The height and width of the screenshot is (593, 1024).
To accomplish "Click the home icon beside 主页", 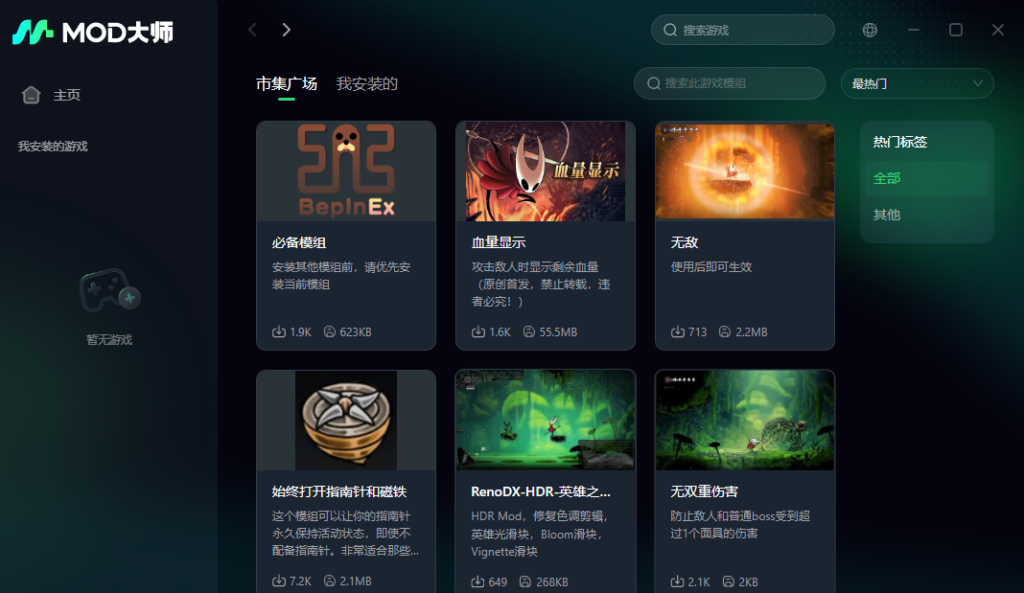I will (32, 95).
